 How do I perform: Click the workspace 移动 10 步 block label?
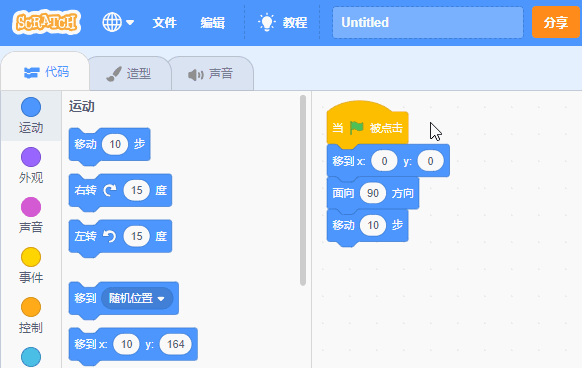click(343, 225)
